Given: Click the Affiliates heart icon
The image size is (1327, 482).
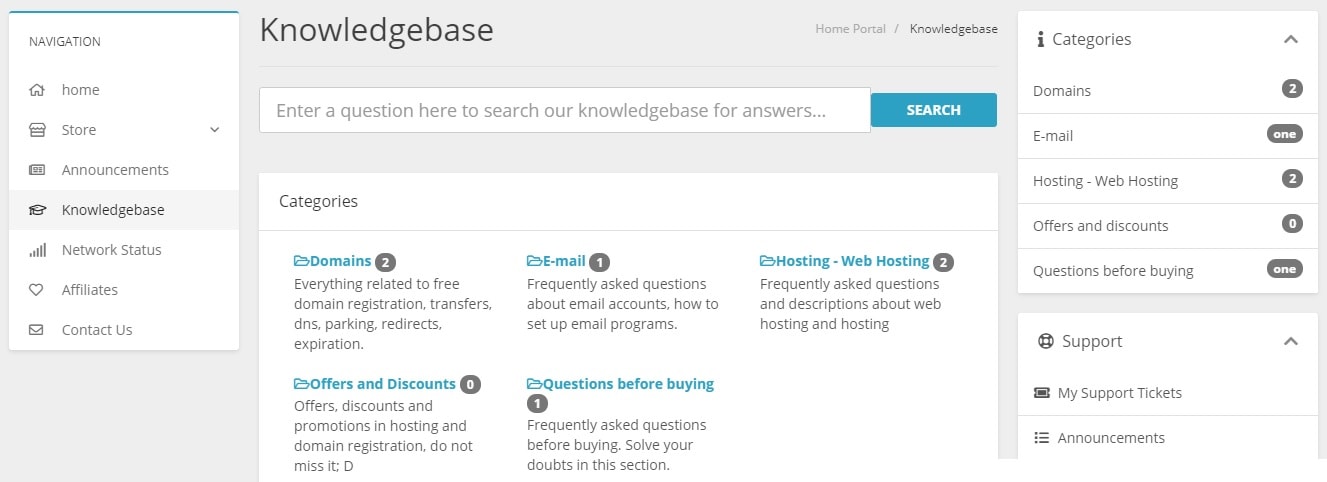Looking at the screenshot, I should click(x=37, y=290).
